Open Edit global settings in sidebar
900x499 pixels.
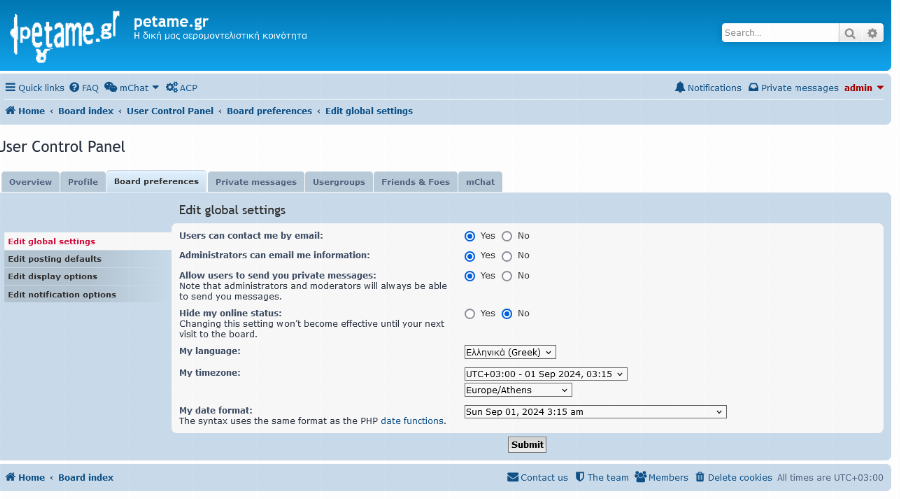pyautogui.click(x=87, y=241)
